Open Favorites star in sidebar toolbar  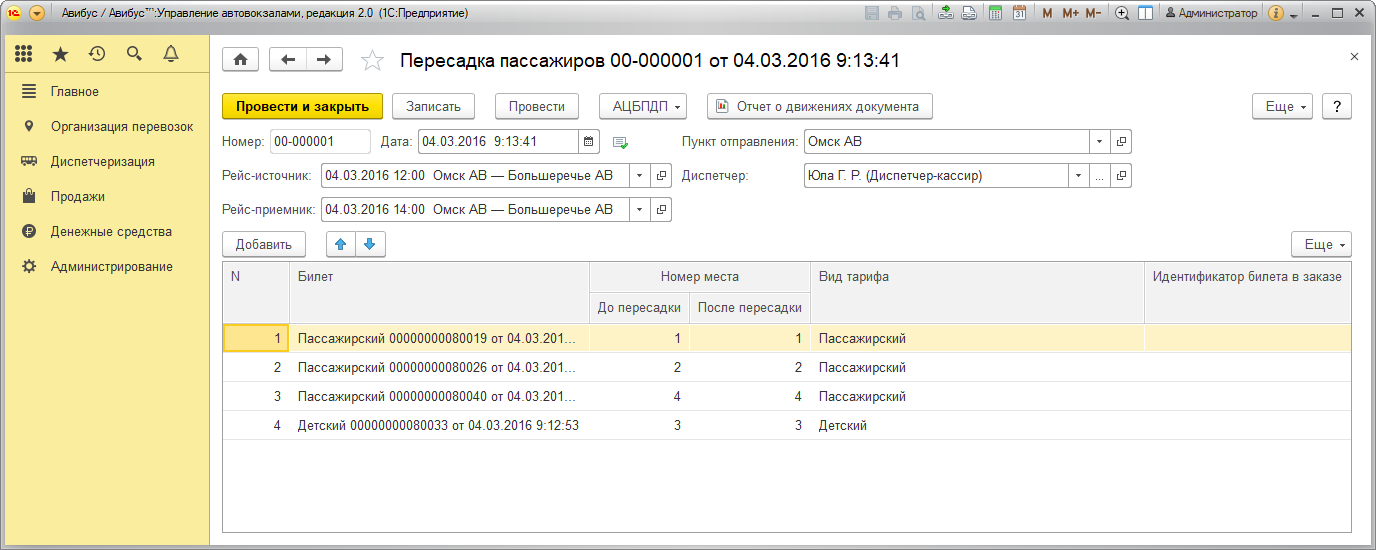60,54
